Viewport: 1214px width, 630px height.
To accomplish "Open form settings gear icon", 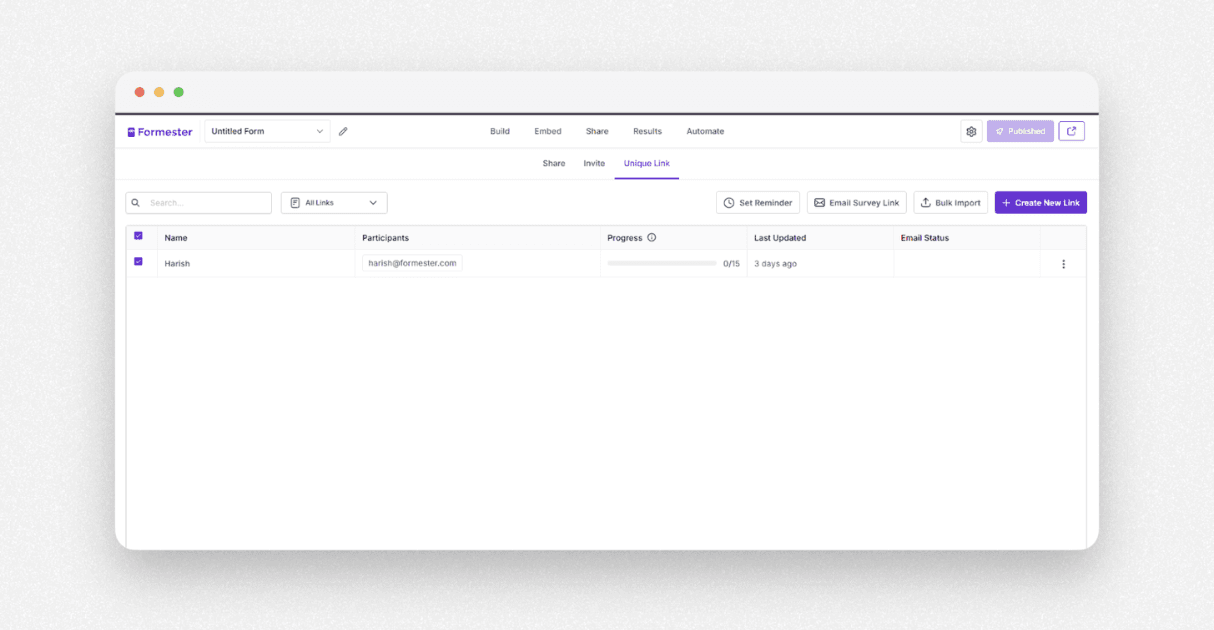I will 971,131.
